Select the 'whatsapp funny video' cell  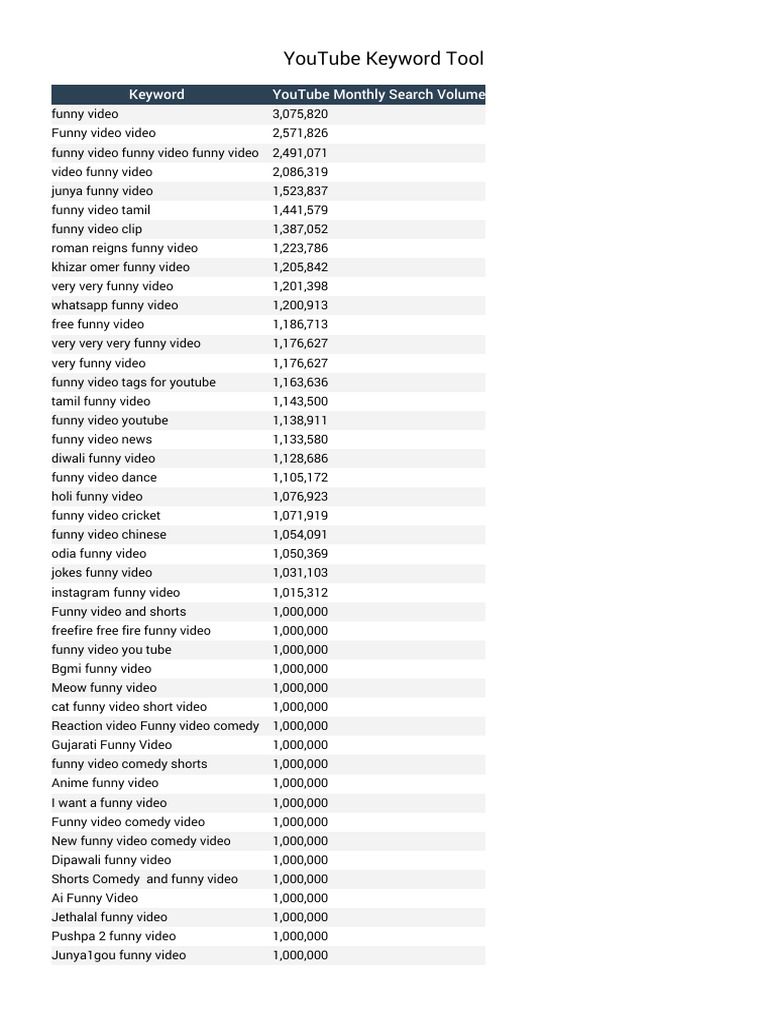pos(115,305)
